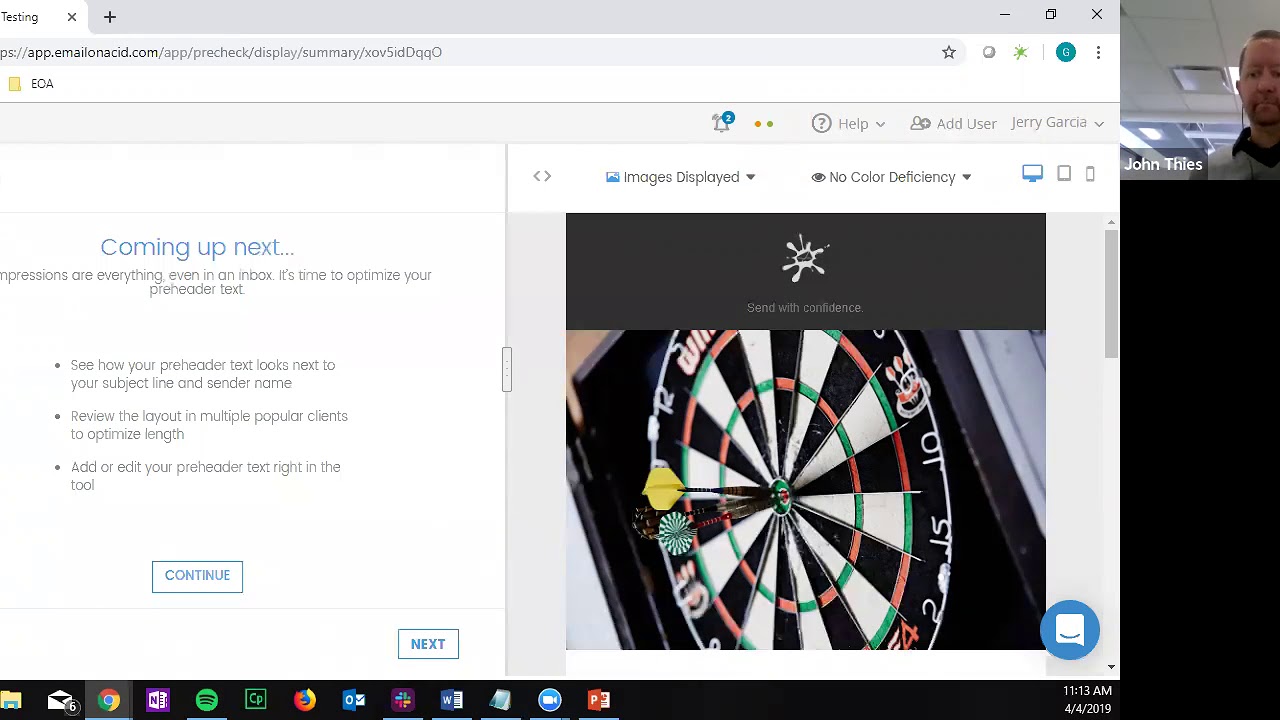The image size is (1280, 720).
Task: Close the Testing browser tab
Action: click(x=72, y=17)
